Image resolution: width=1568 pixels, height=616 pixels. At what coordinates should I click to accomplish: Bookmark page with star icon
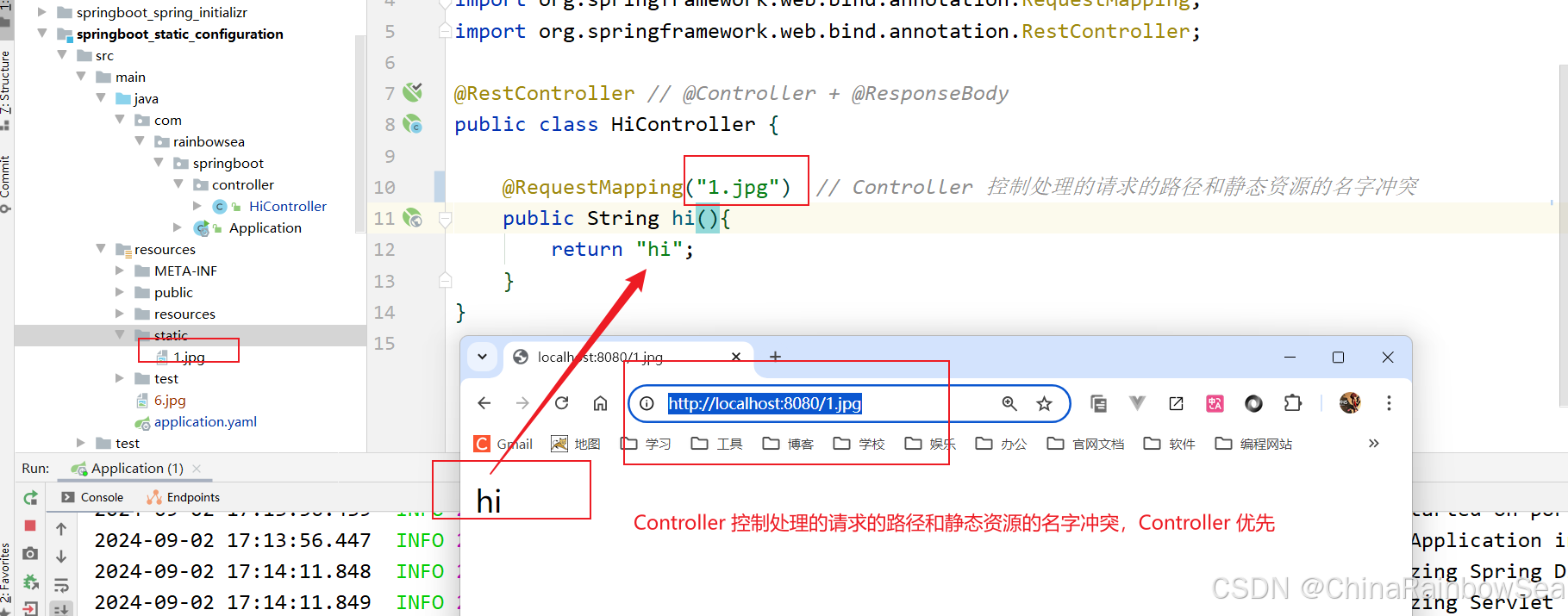(x=1044, y=403)
